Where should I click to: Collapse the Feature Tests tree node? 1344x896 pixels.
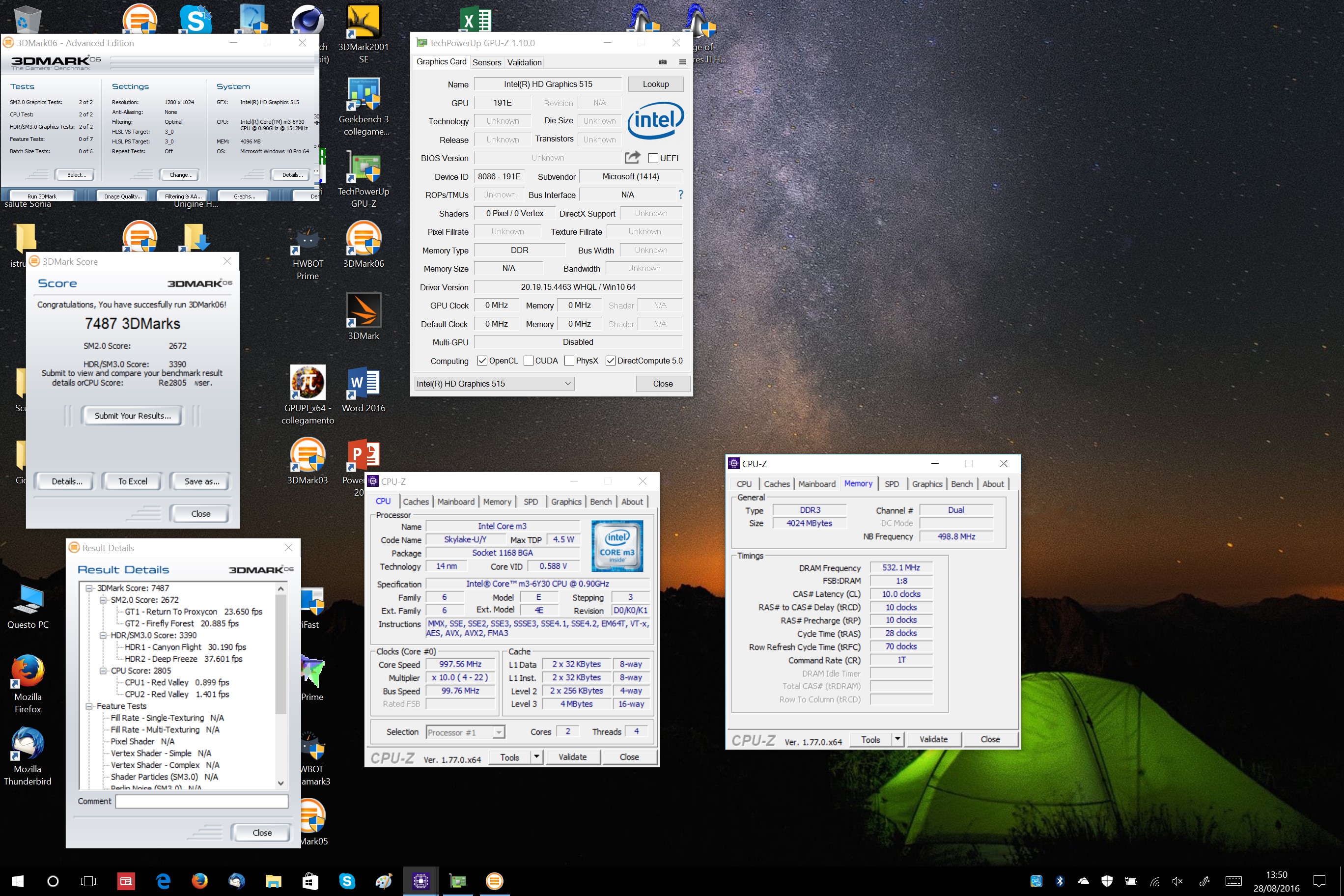tap(89, 706)
